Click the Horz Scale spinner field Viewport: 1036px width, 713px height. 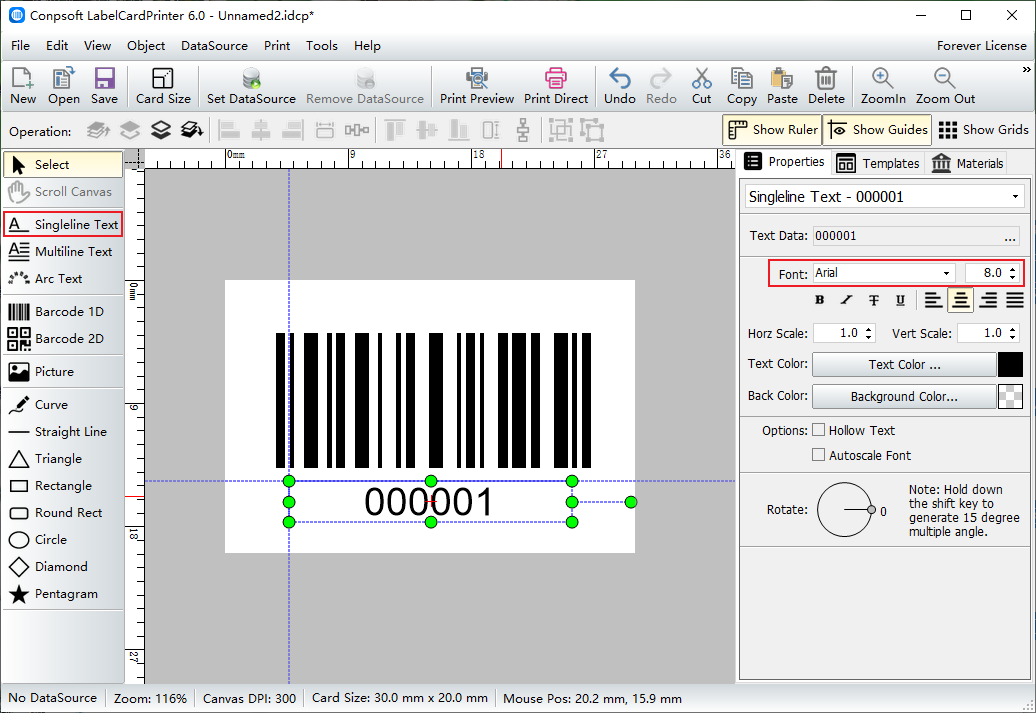click(x=844, y=333)
